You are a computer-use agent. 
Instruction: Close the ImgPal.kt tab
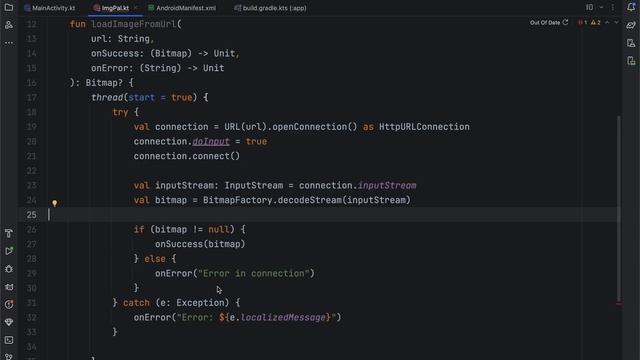136,8
